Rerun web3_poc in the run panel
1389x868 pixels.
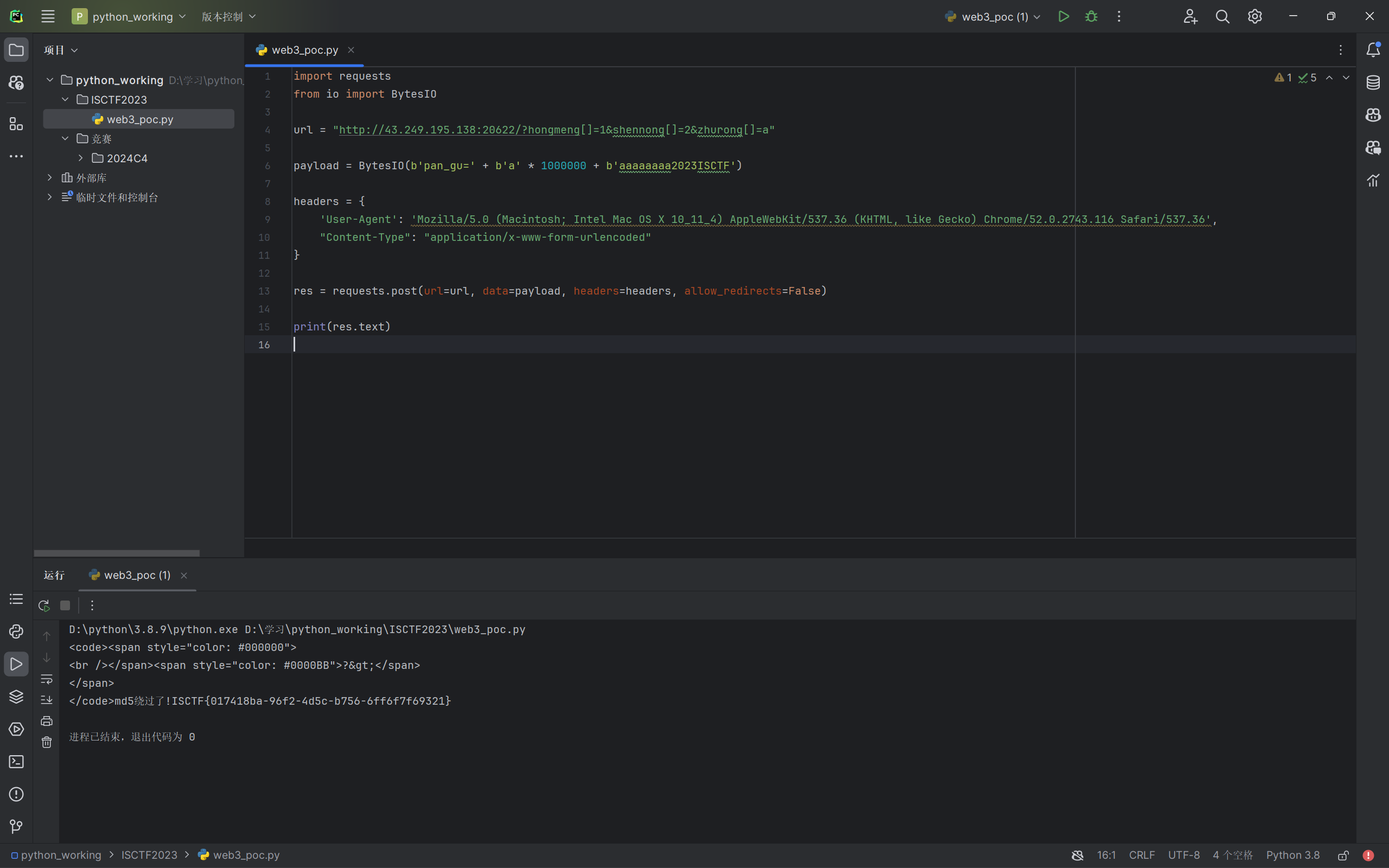pos(43,605)
